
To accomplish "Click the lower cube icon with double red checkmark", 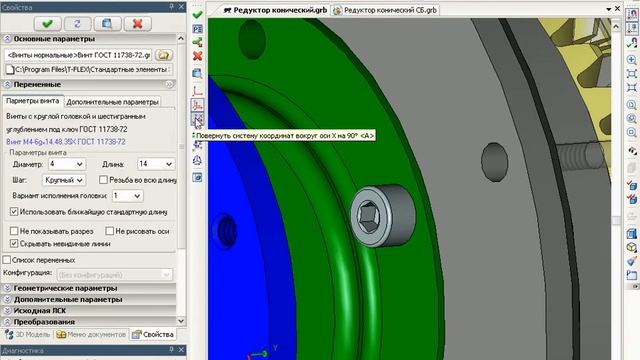I will [632, 199].
